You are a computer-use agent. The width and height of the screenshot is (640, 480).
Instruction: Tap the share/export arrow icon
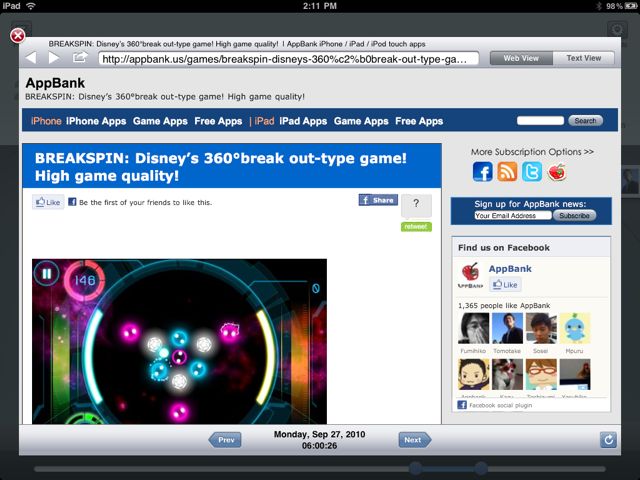tap(80, 57)
